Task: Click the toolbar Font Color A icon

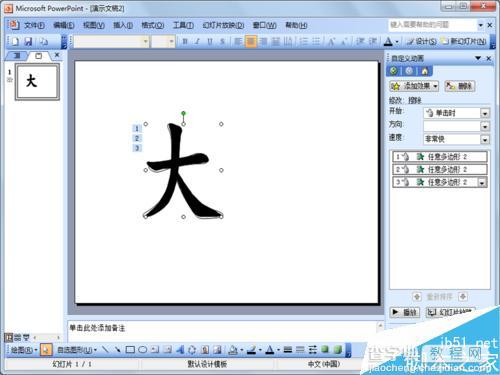Action: (388, 42)
